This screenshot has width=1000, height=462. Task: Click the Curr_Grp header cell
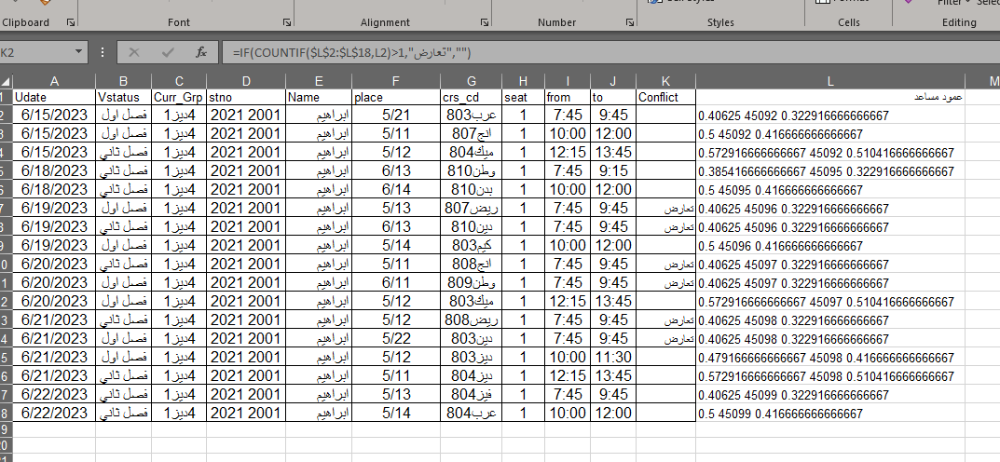coord(179,97)
